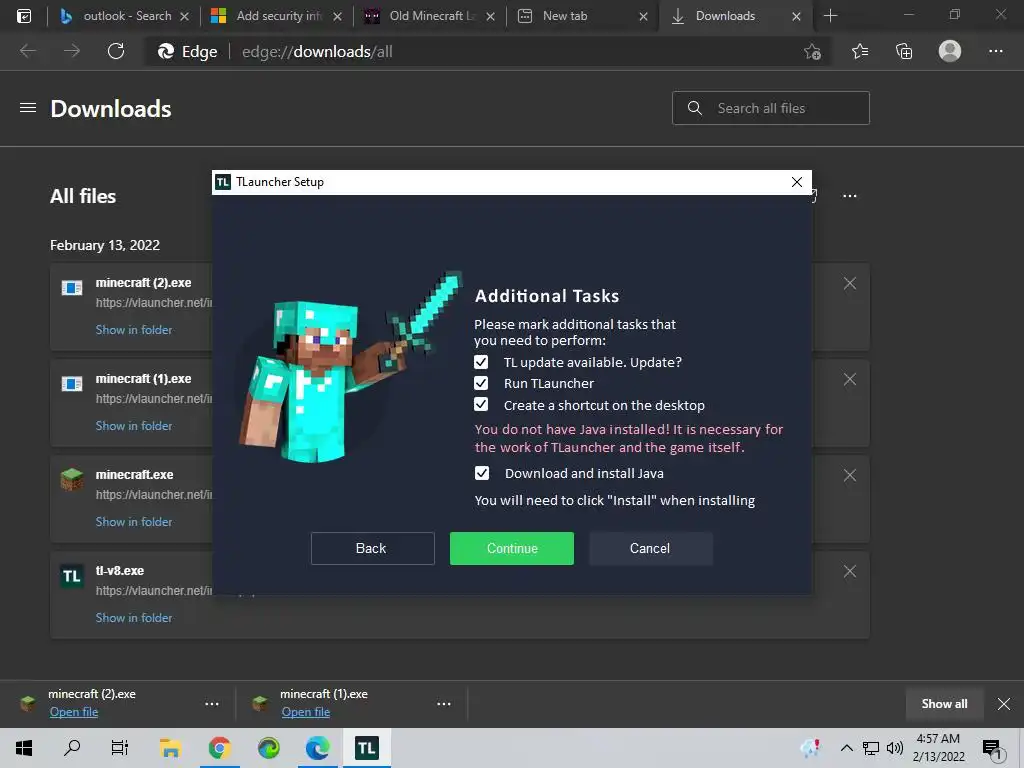This screenshot has width=1024, height=768.
Task: Remove minecraft (2).exe from list
Action: [849, 283]
